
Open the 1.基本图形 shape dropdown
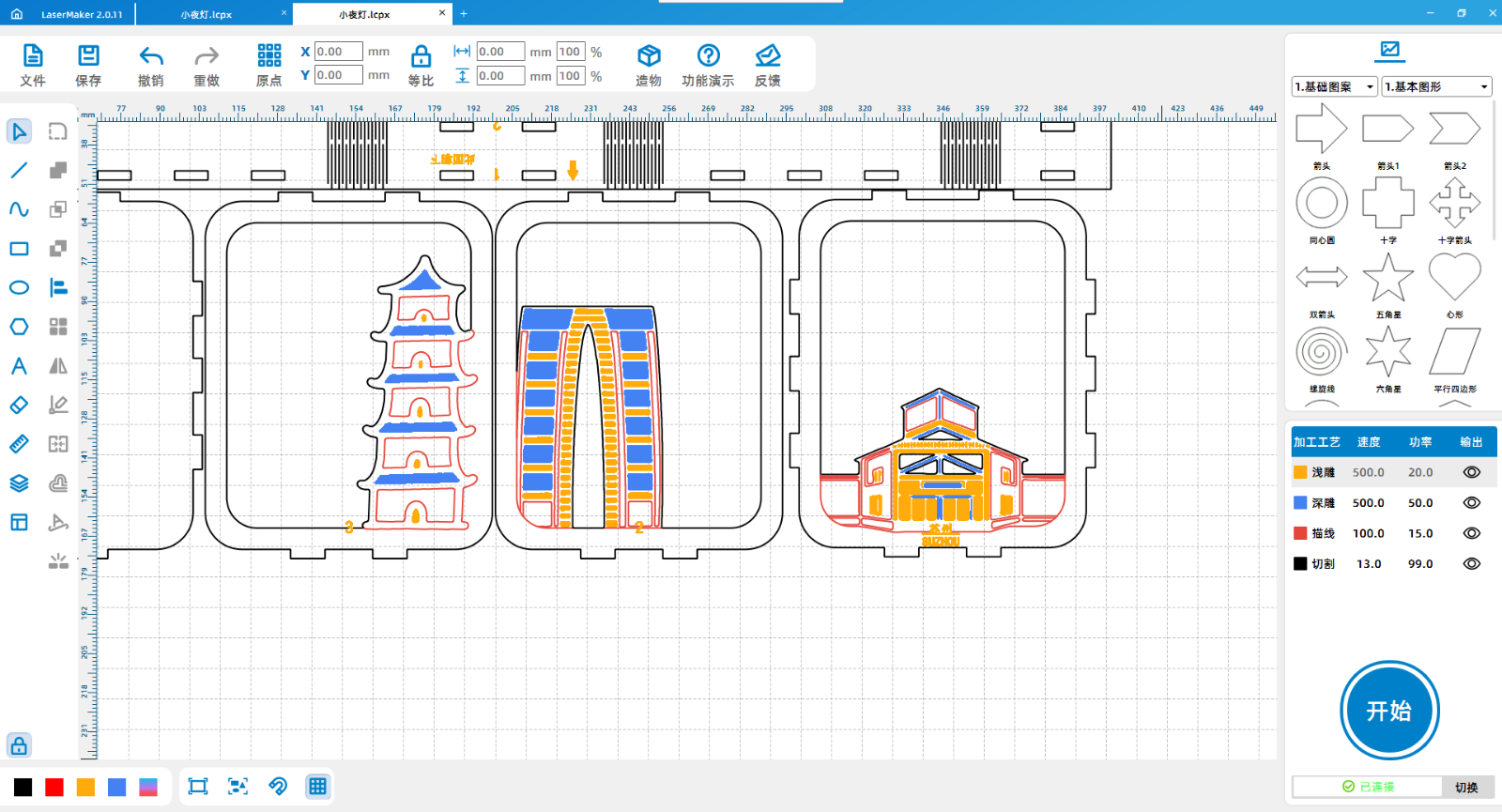(1436, 87)
